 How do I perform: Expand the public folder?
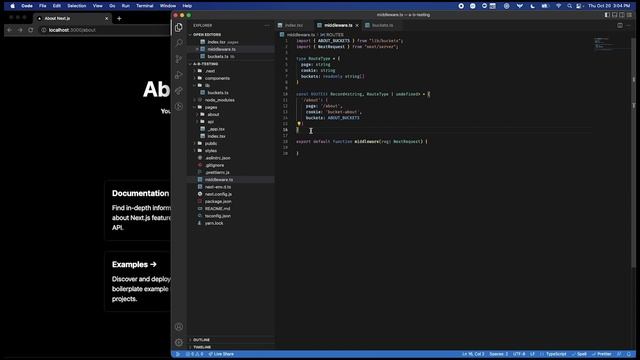pos(231,144)
